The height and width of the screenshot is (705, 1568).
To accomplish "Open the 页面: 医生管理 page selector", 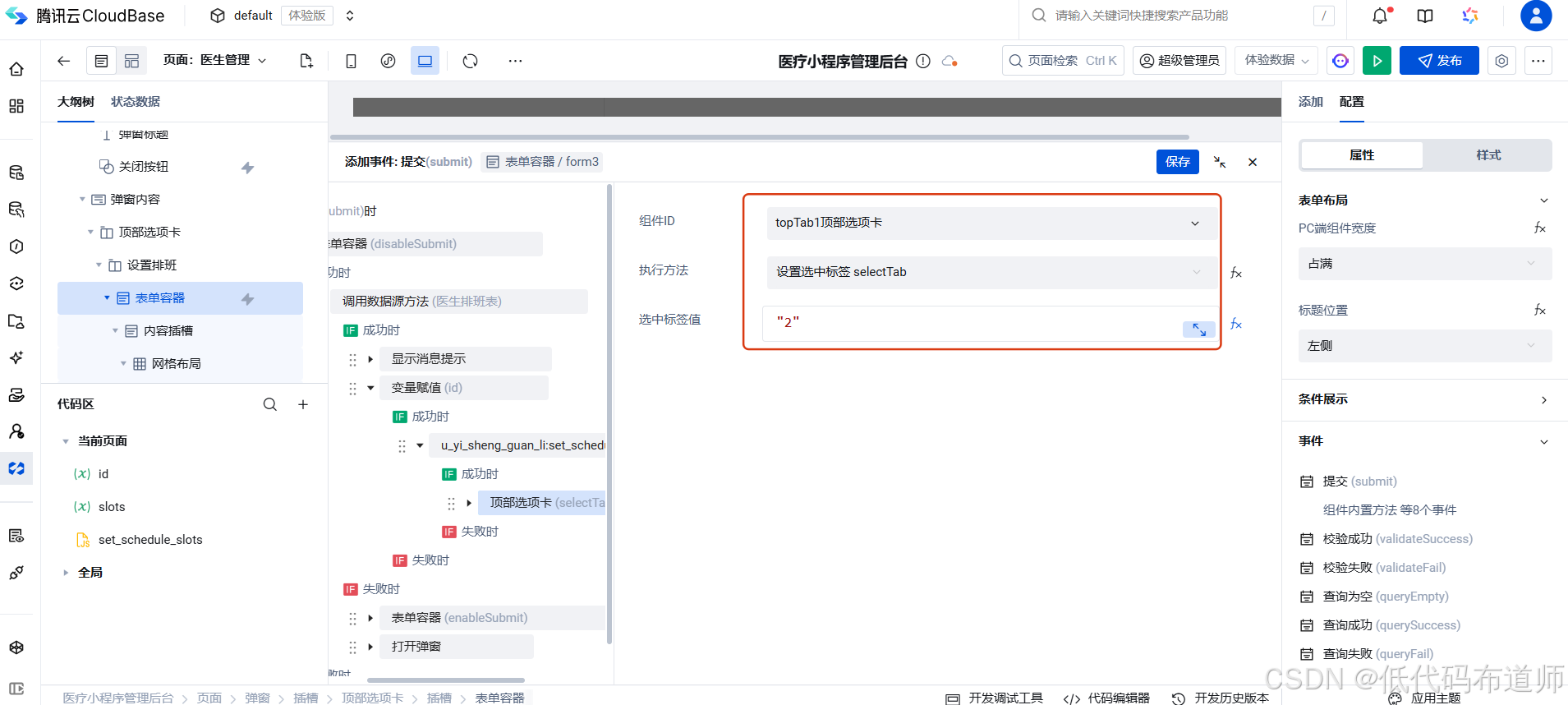I will (215, 60).
